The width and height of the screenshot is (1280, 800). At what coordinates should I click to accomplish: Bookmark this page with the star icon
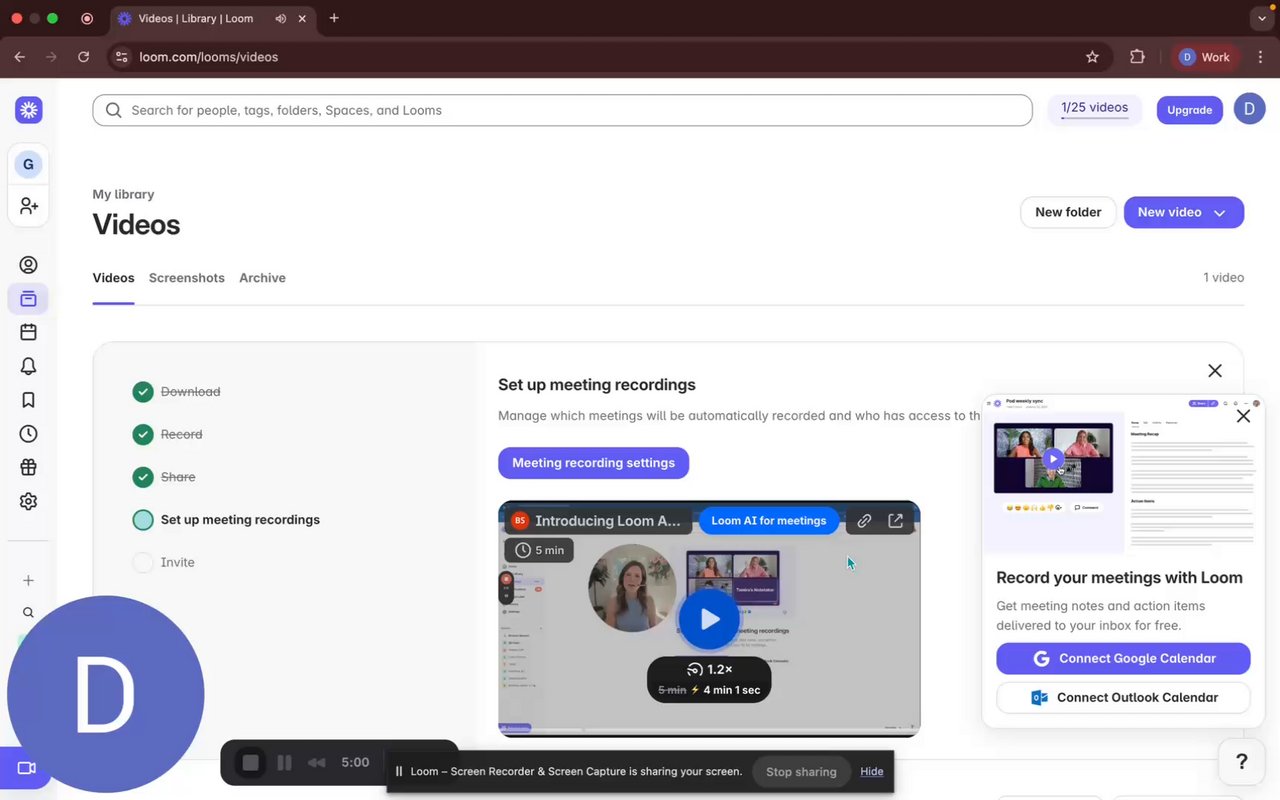[1092, 57]
